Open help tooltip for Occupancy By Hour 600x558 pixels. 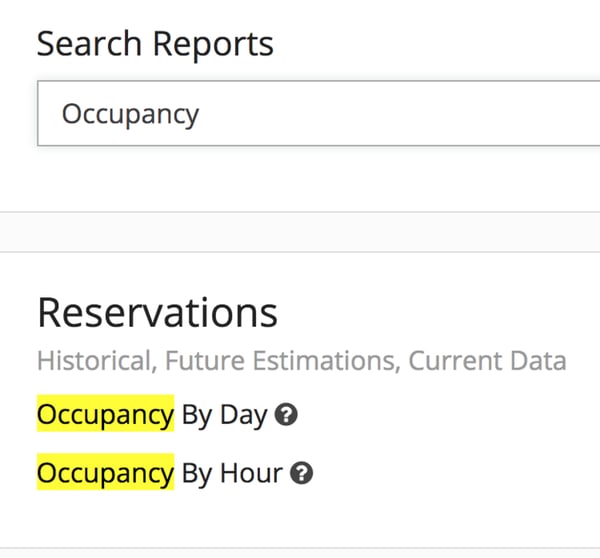tap(301, 473)
